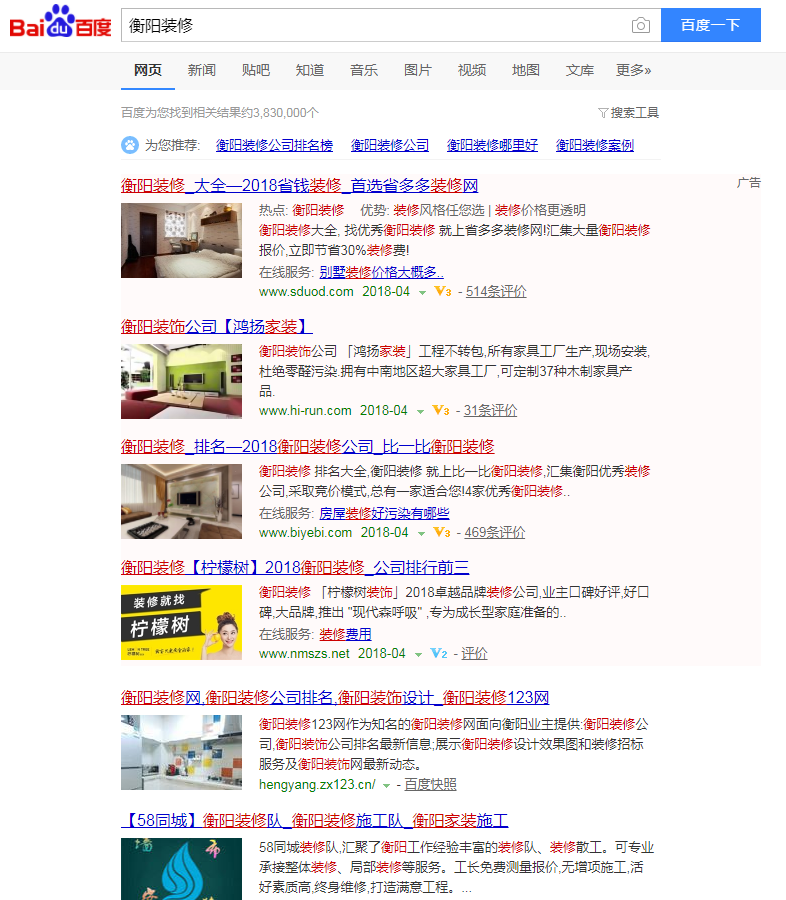Click the V3 badge next to www.sduod.com
This screenshot has width=786, height=900.
443,292
